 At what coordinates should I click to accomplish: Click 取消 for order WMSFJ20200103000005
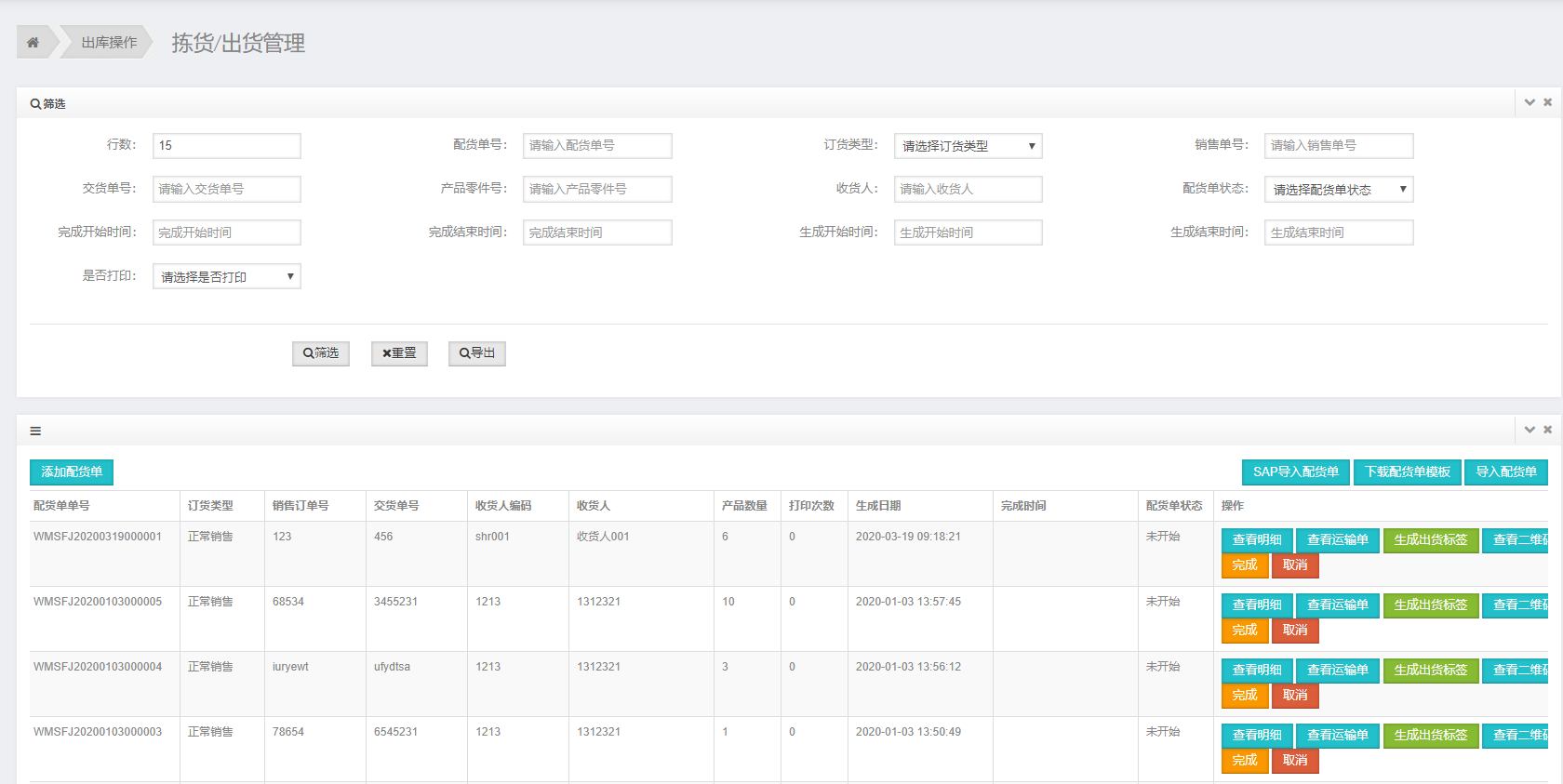click(x=1295, y=631)
